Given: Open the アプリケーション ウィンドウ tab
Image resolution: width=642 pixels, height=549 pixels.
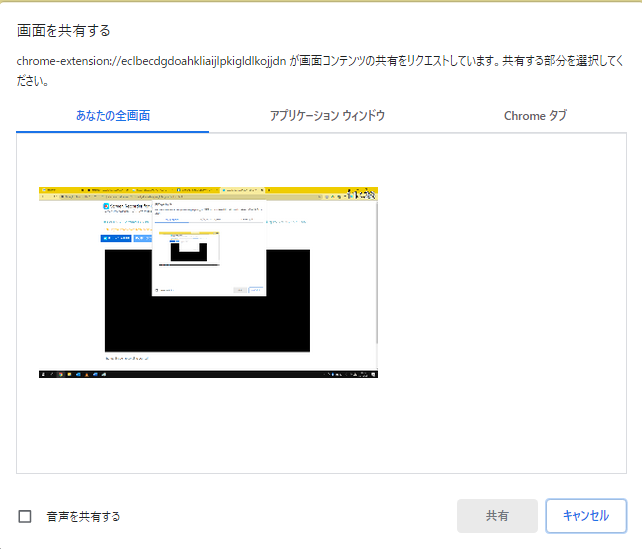Looking at the screenshot, I should pyautogui.click(x=327, y=116).
